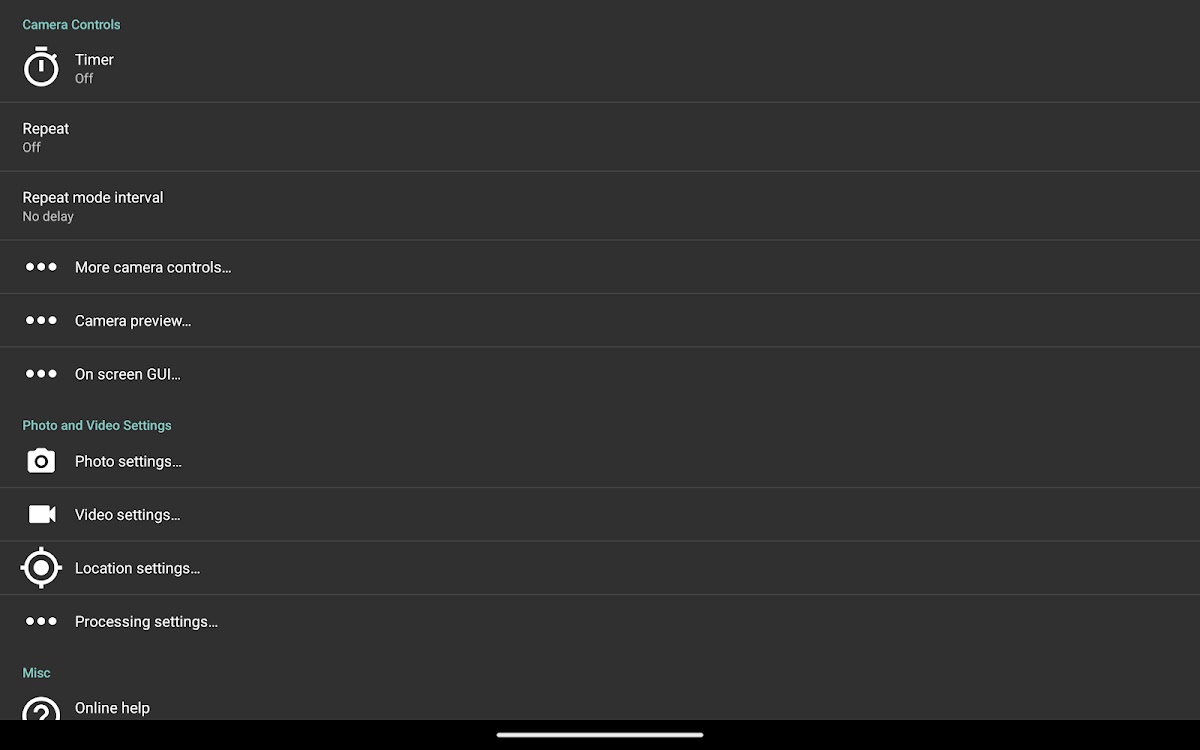Tap the camera icon for Photo settings
1200x750 pixels.
(x=41, y=461)
